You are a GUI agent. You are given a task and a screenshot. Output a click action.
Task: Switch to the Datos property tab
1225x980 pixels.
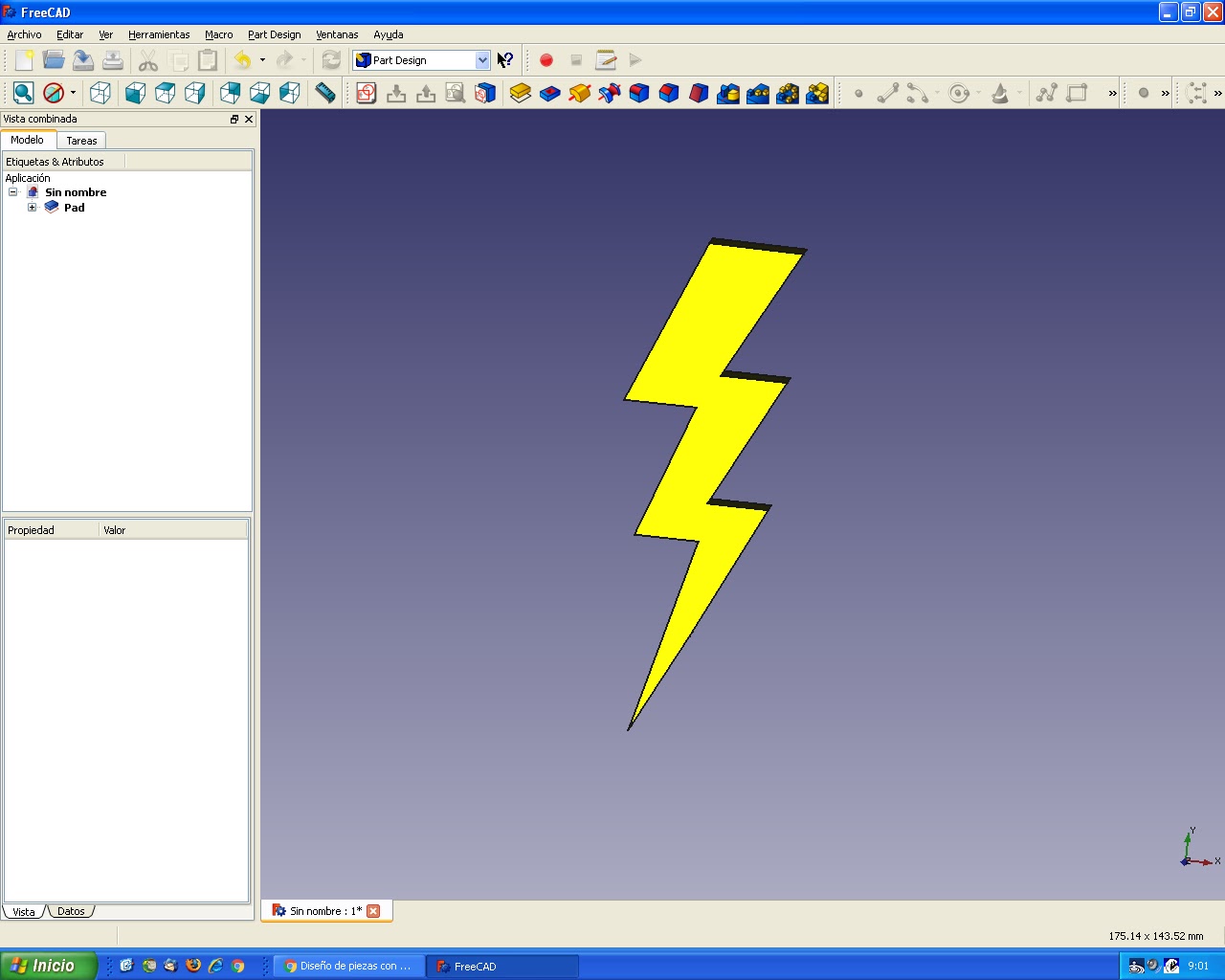point(71,911)
